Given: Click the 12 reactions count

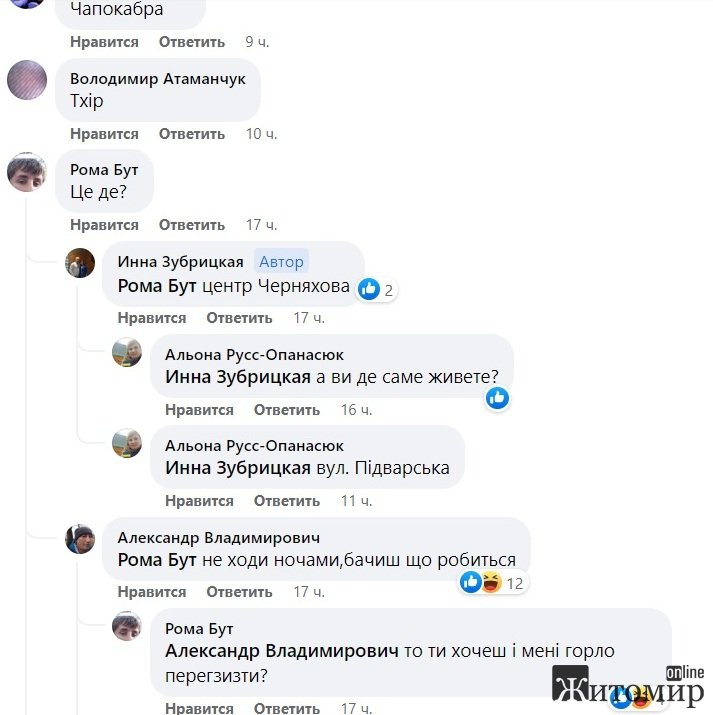Looking at the screenshot, I should click(x=515, y=583).
